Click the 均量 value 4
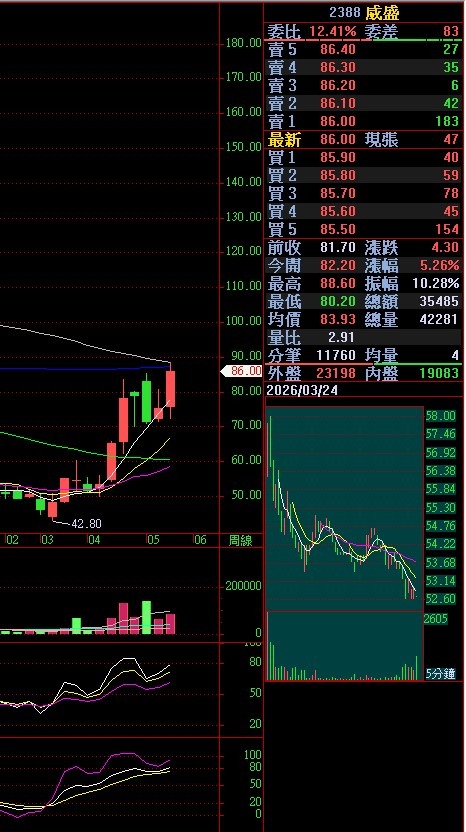Screen dimensions: 466x832 click(x=455, y=355)
